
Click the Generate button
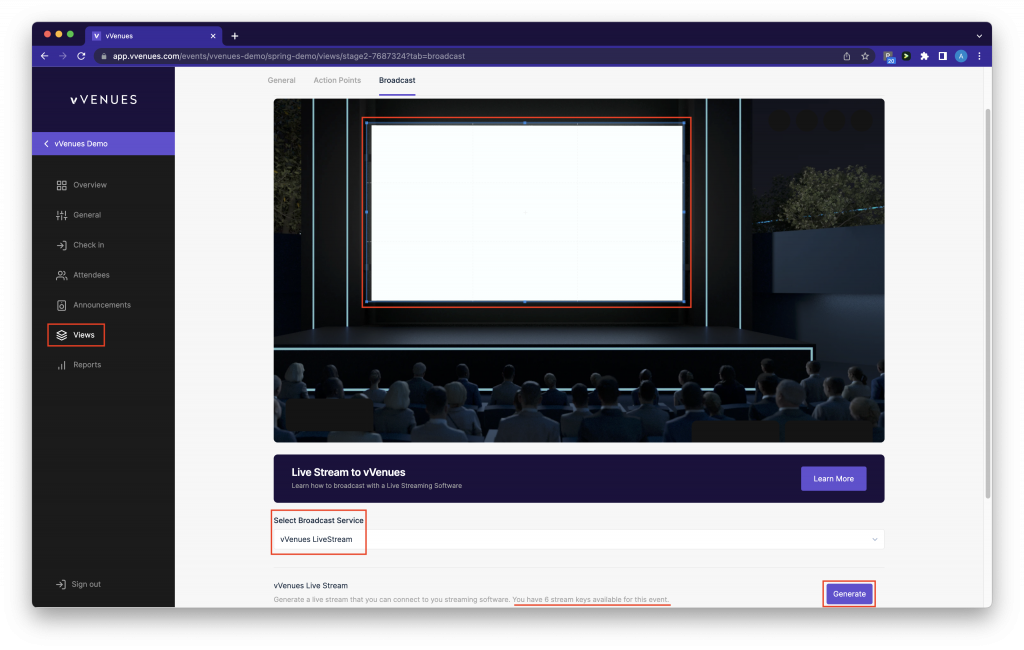pos(849,594)
